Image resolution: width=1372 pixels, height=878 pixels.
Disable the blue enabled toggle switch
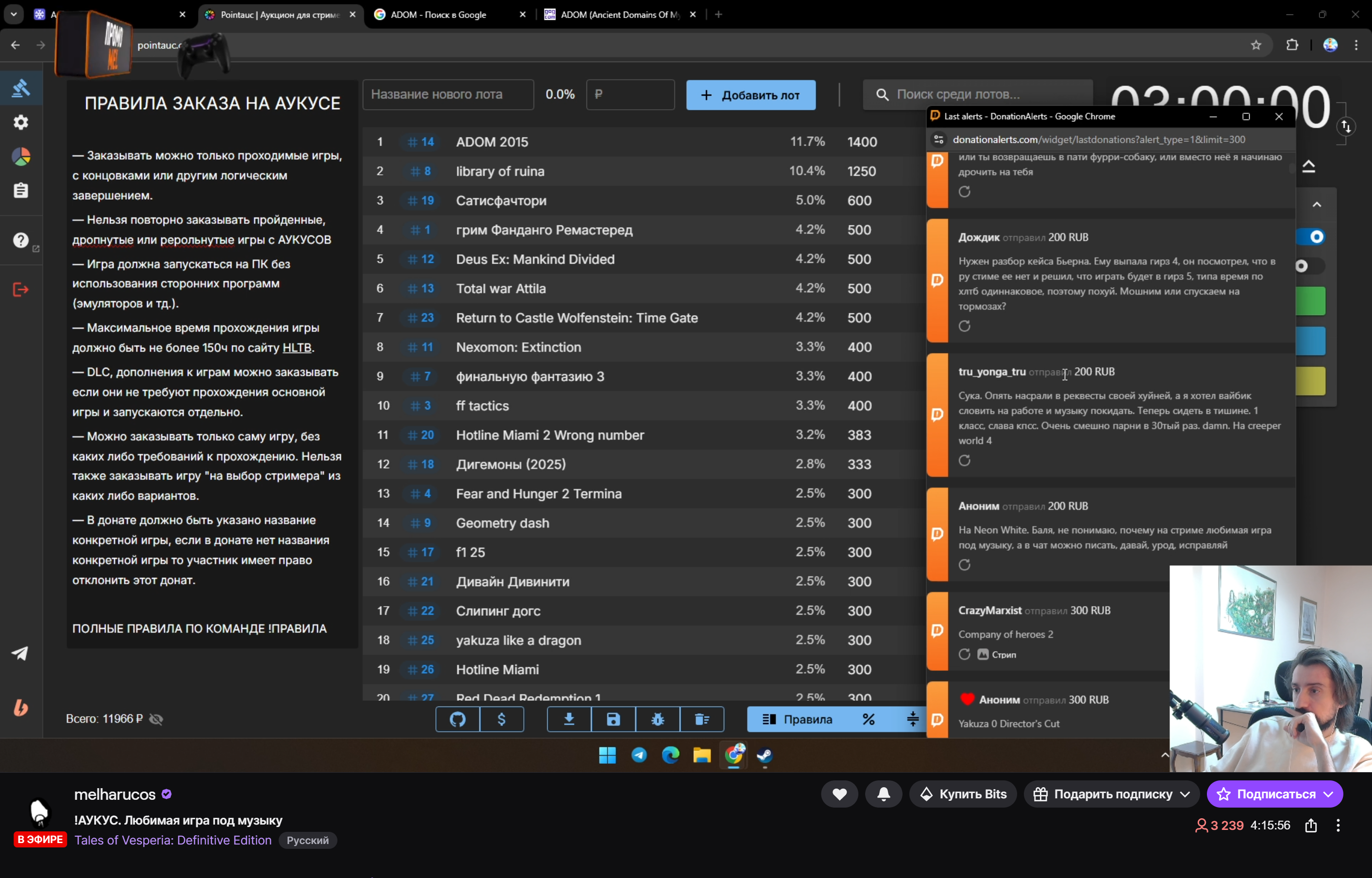click(x=1312, y=236)
